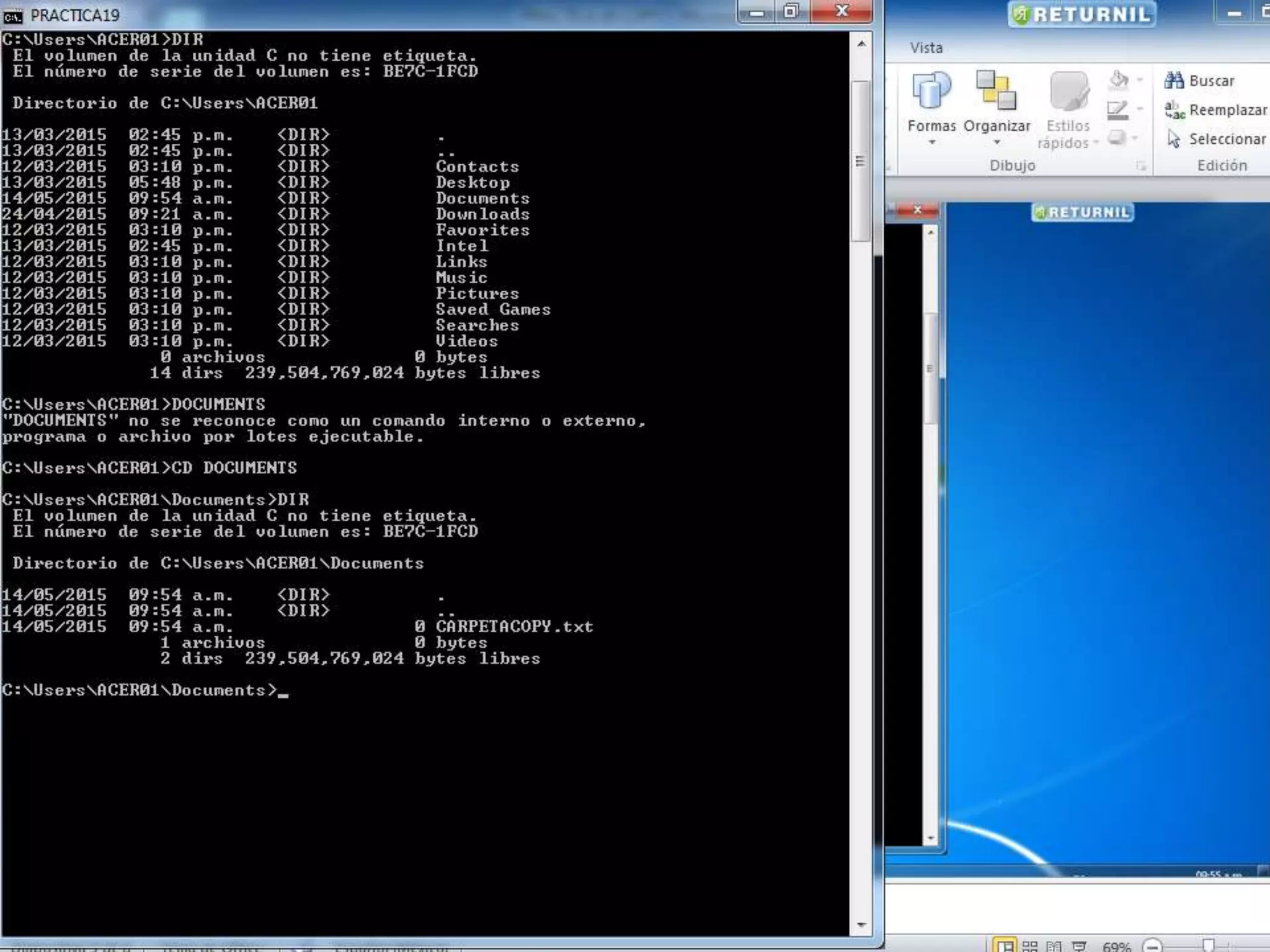Viewport: 1270px width, 952px height.
Task: Click the shape fill paint bucket icon
Action: [1118, 80]
